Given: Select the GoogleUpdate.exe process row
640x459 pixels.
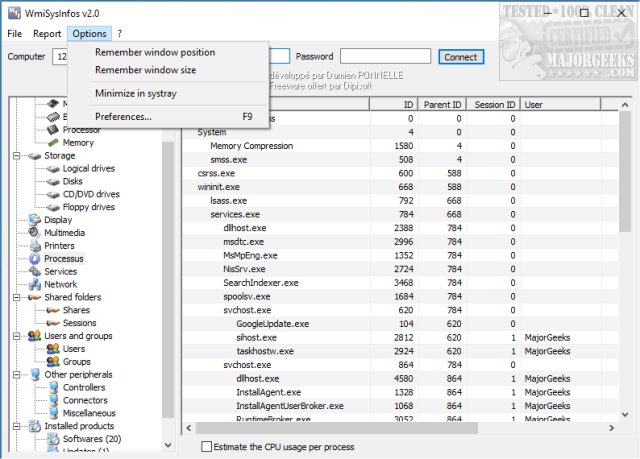Looking at the screenshot, I should coord(399,324).
